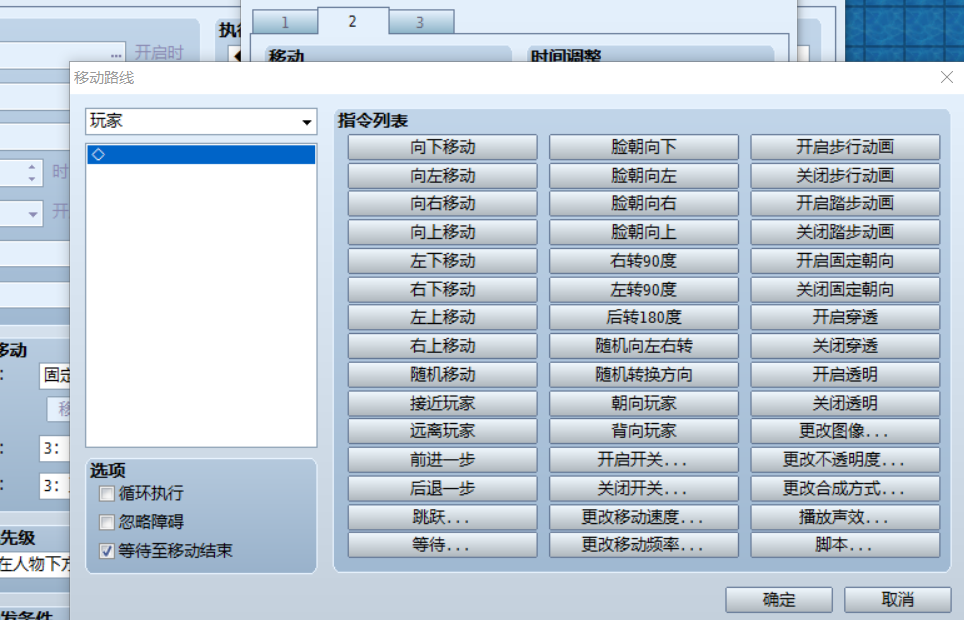Click the 脸朝向上 button
Image resolution: width=964 pixels, height=620 pixels.
tap(644, 232)
